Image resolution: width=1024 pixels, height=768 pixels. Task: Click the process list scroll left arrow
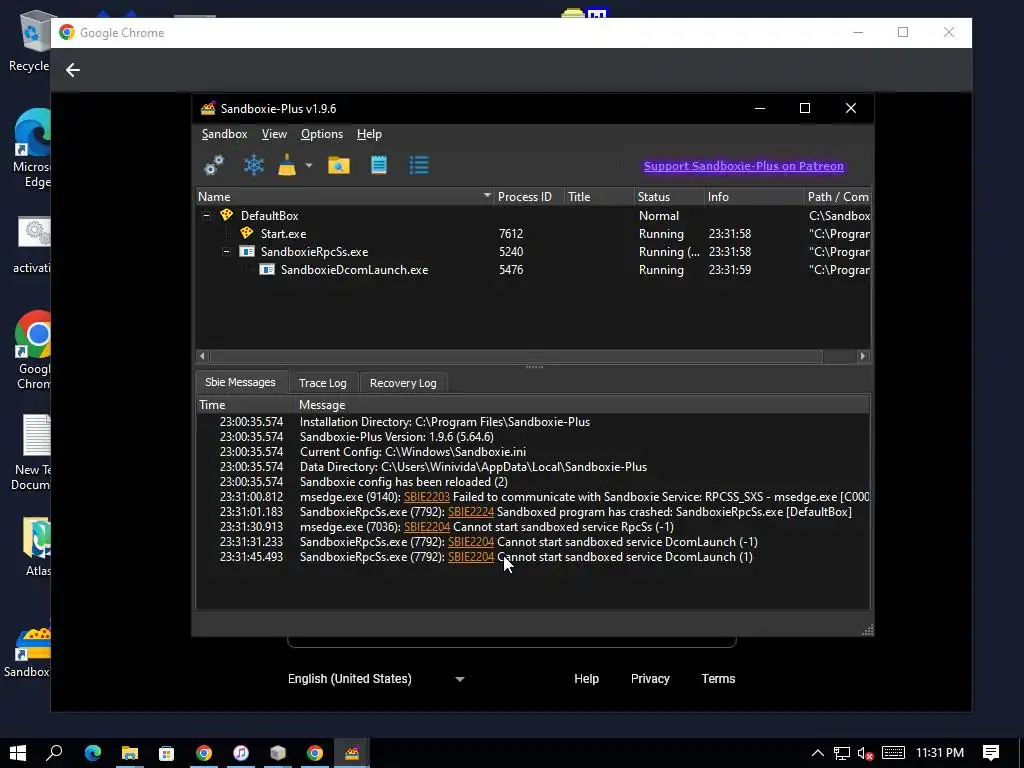point(202,356)
